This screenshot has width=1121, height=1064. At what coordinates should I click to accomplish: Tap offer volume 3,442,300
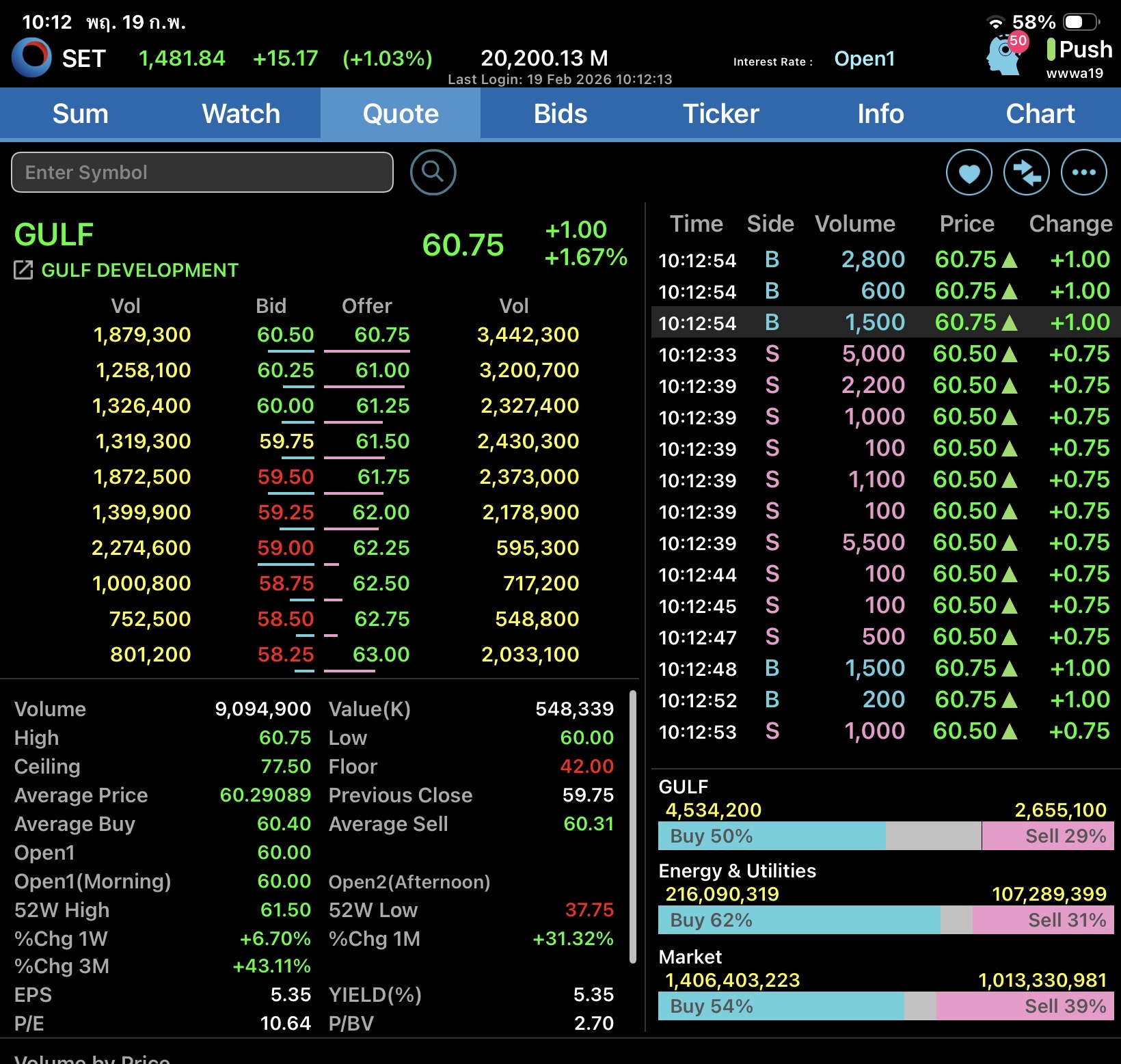click(x=528, y=335)
